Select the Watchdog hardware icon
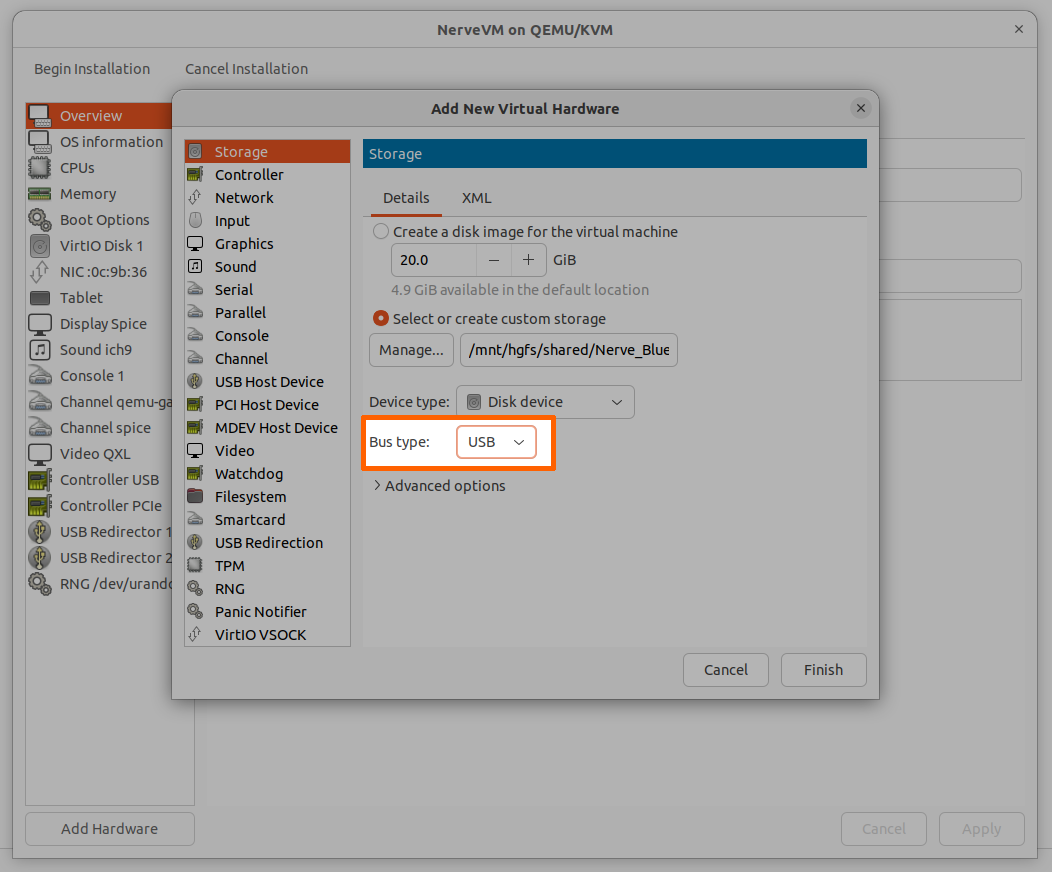 pyautogui.click(x=195, y=474)
